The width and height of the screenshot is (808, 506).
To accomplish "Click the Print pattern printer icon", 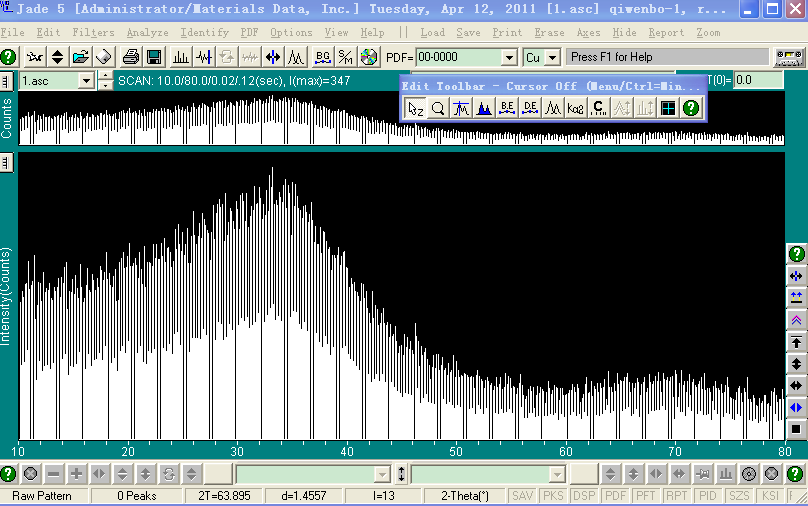I will [131, 57].
